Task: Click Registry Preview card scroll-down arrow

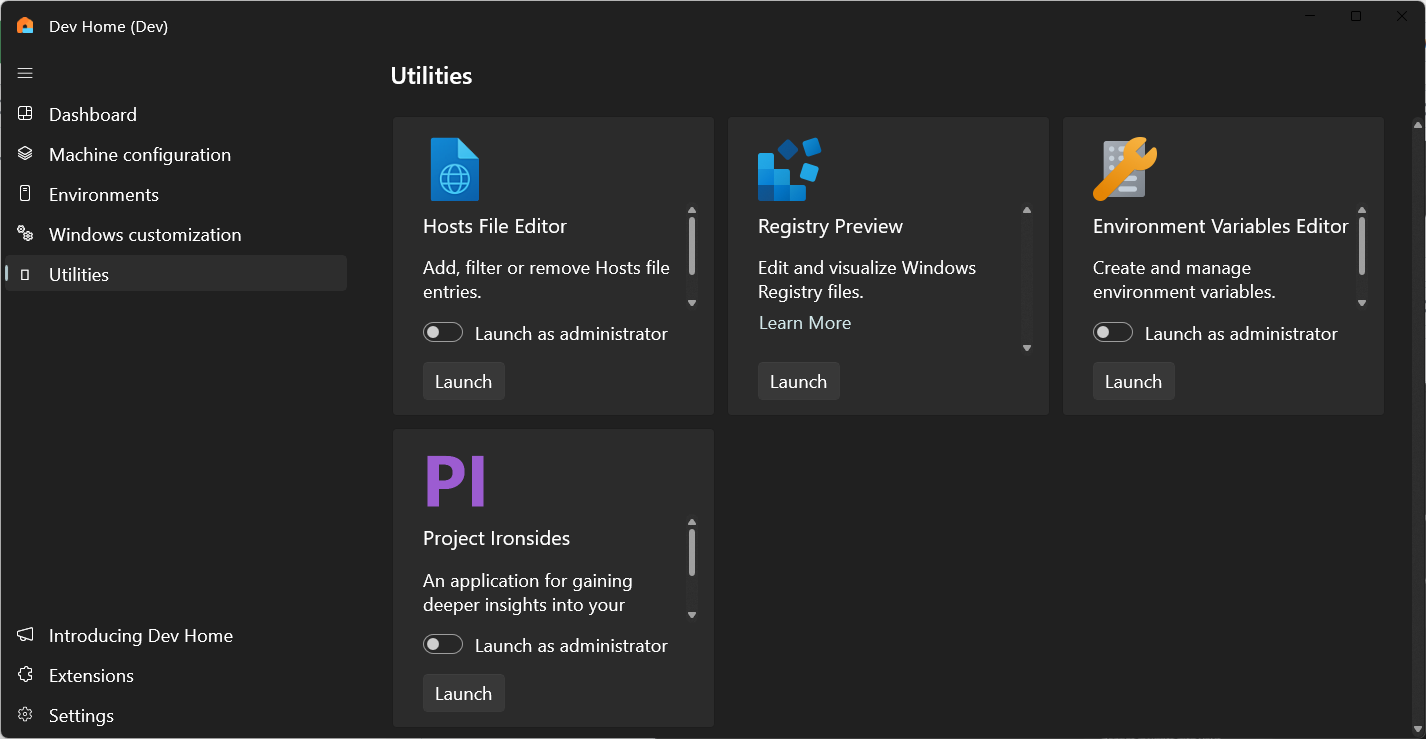Action: coord(1027,347)
